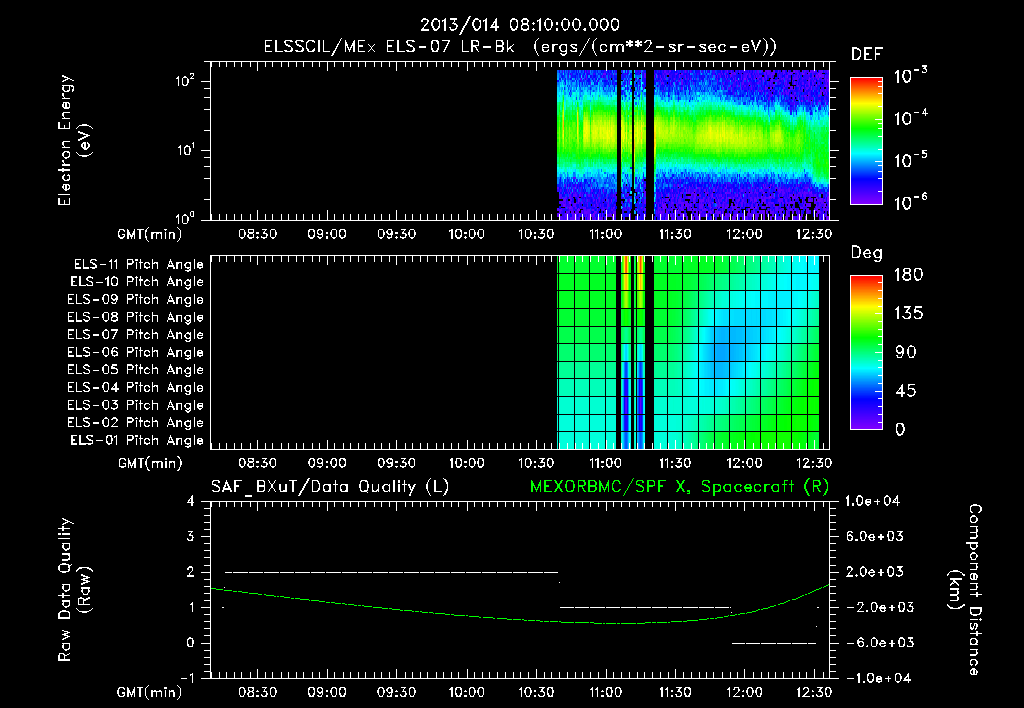Click the 10^2 energy axis tick label
The height and width of the screenshot is (708, 1024).
(x=185, y=81)
